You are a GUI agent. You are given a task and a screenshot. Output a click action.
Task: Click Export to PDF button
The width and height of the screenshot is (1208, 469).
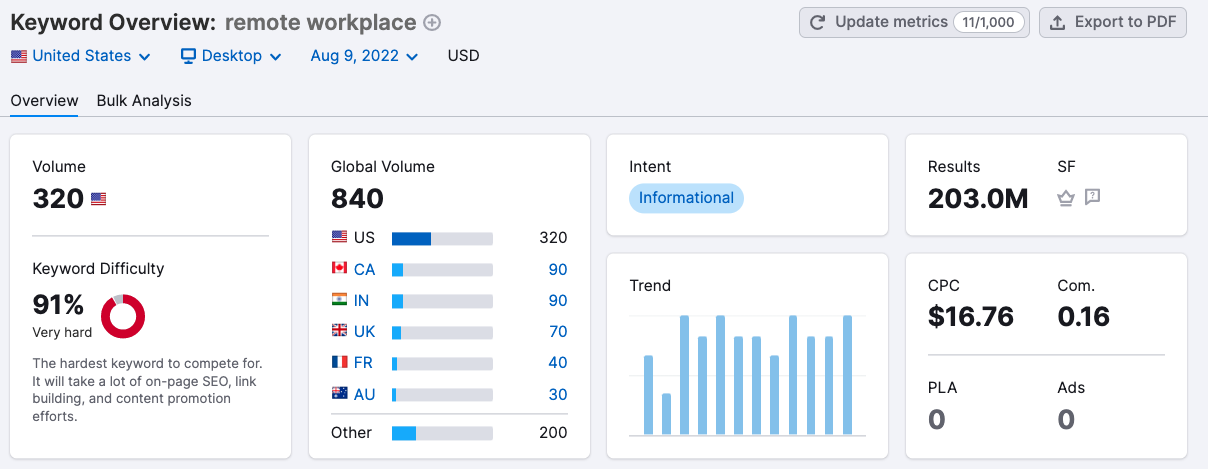coord(1112,23)
